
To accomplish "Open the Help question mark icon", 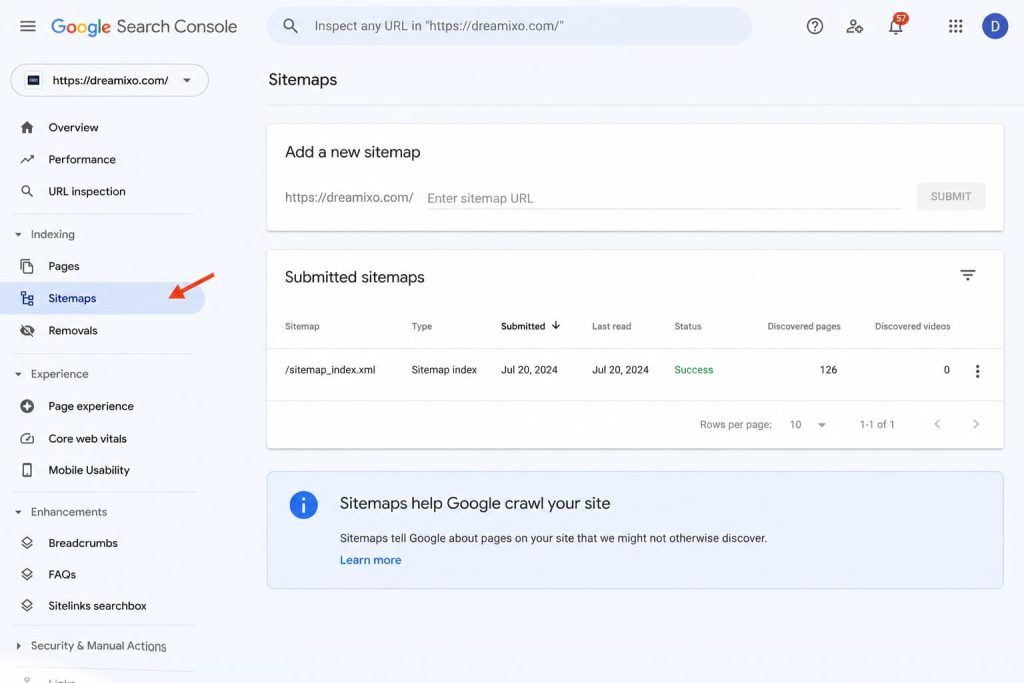I will [814, 26].
